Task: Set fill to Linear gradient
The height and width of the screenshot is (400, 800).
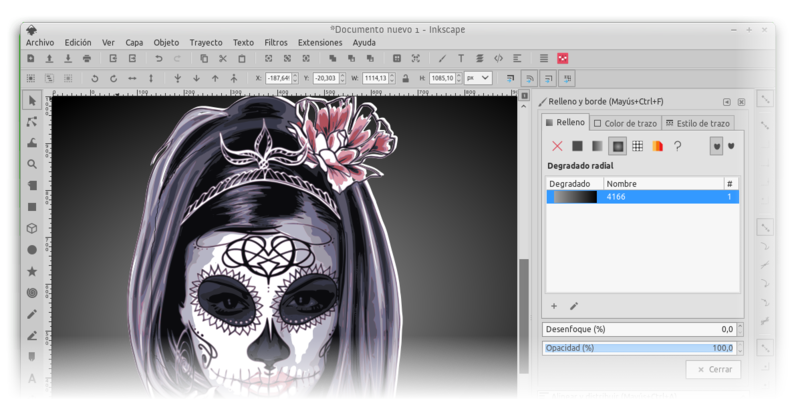Action: point(597,146)
